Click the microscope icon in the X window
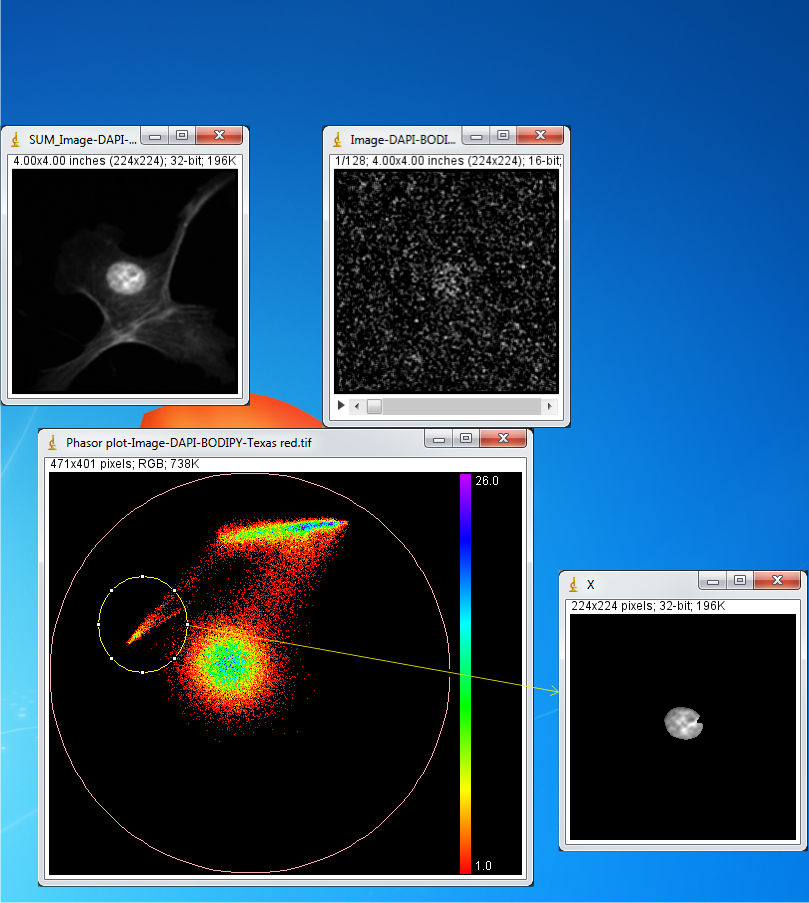The image size is (809, 903). (x=573, y=584)
